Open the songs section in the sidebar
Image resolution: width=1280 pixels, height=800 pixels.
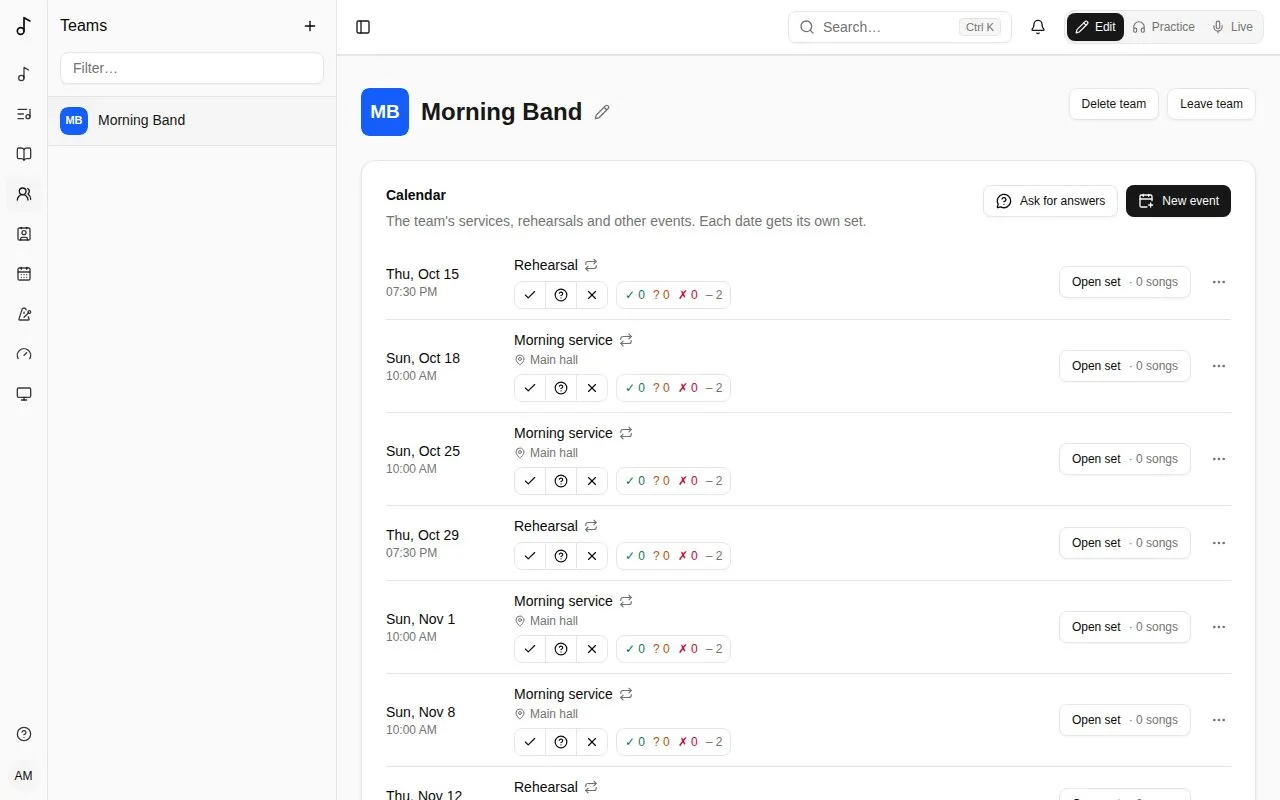click(x=24, y=74)
